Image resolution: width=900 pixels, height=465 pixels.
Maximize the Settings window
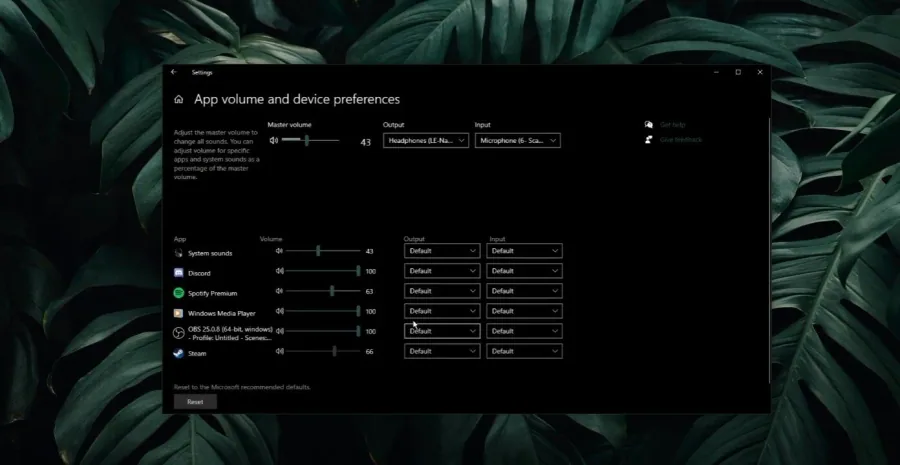(738, 72)
